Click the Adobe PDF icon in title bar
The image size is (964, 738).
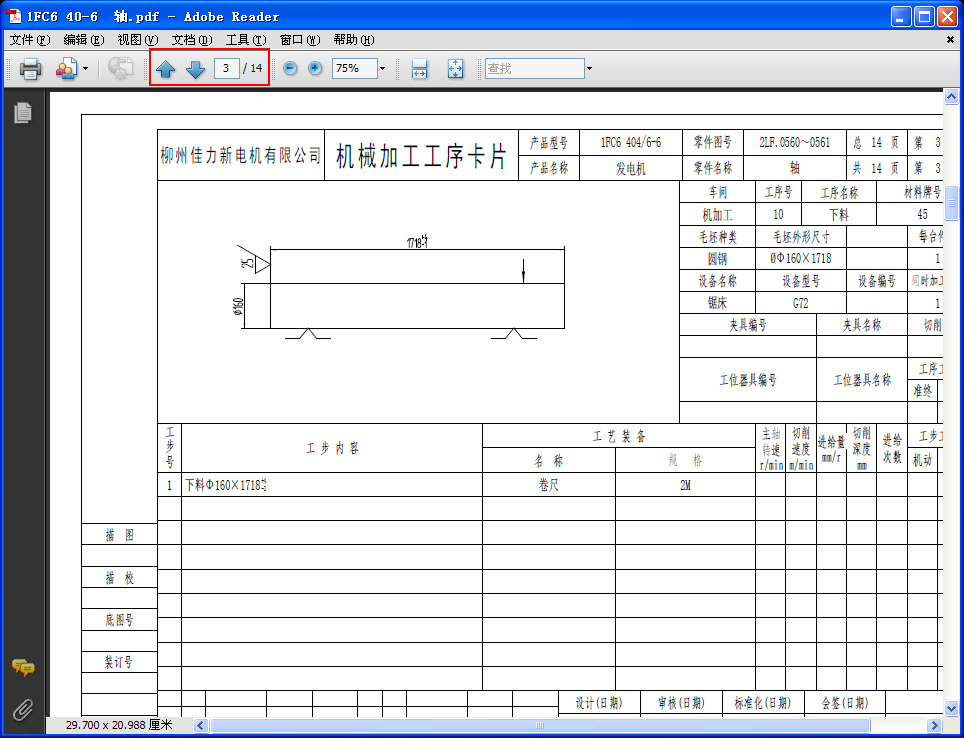14,17
